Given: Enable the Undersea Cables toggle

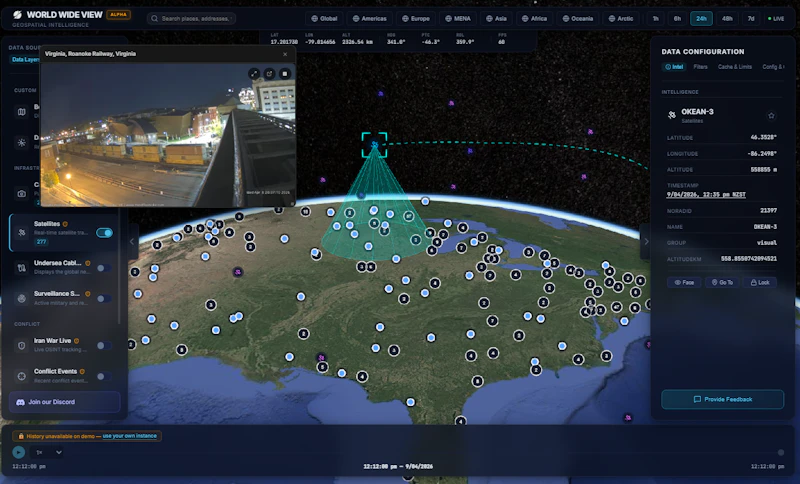Looking at the screenshot, I should pyautogui.click(x=104, y=268).
